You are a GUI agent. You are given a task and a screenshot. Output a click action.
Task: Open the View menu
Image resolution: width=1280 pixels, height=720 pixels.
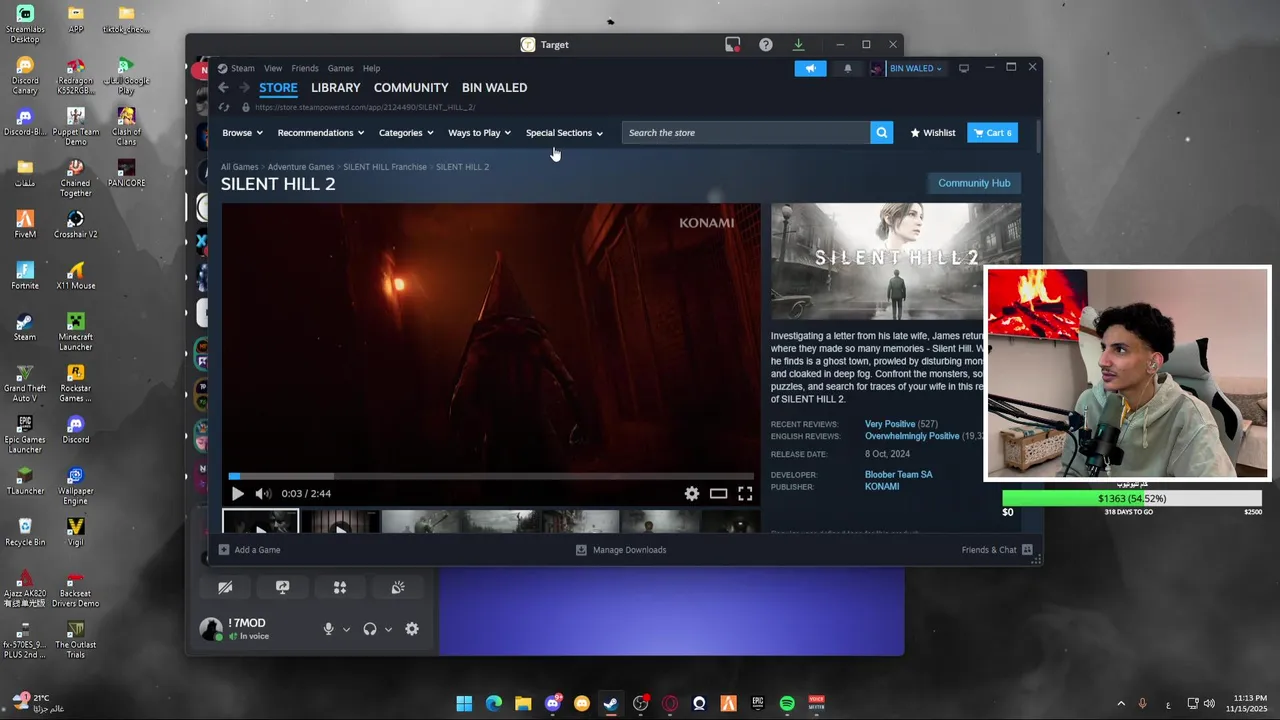(273, 69)
